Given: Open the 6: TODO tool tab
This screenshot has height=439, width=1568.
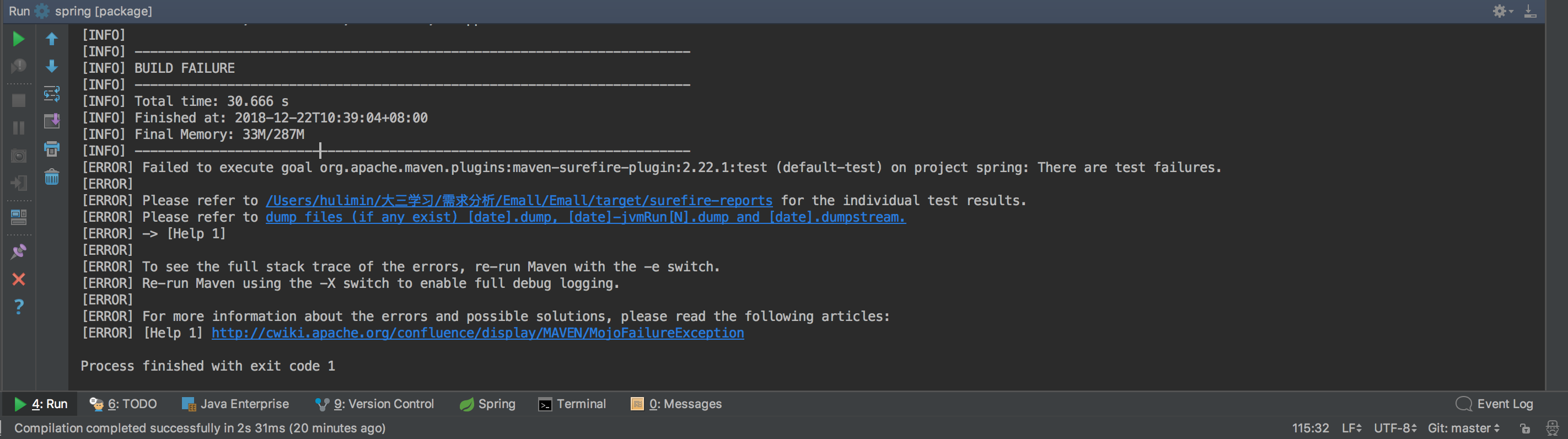Looking at the screenshot, I should click(x=123, y=404).
